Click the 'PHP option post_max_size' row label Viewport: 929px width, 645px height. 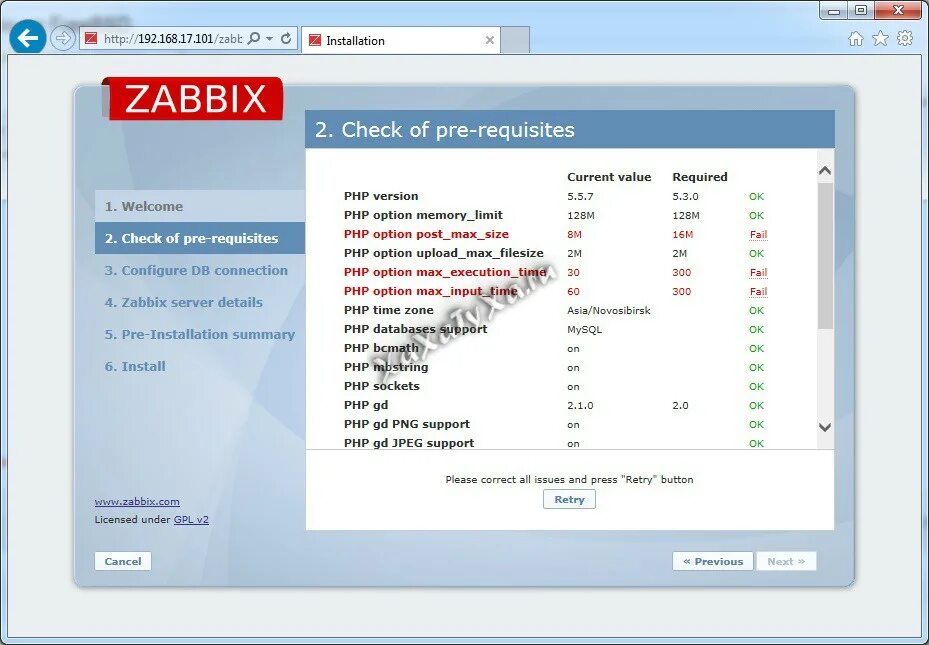(426, 234)
